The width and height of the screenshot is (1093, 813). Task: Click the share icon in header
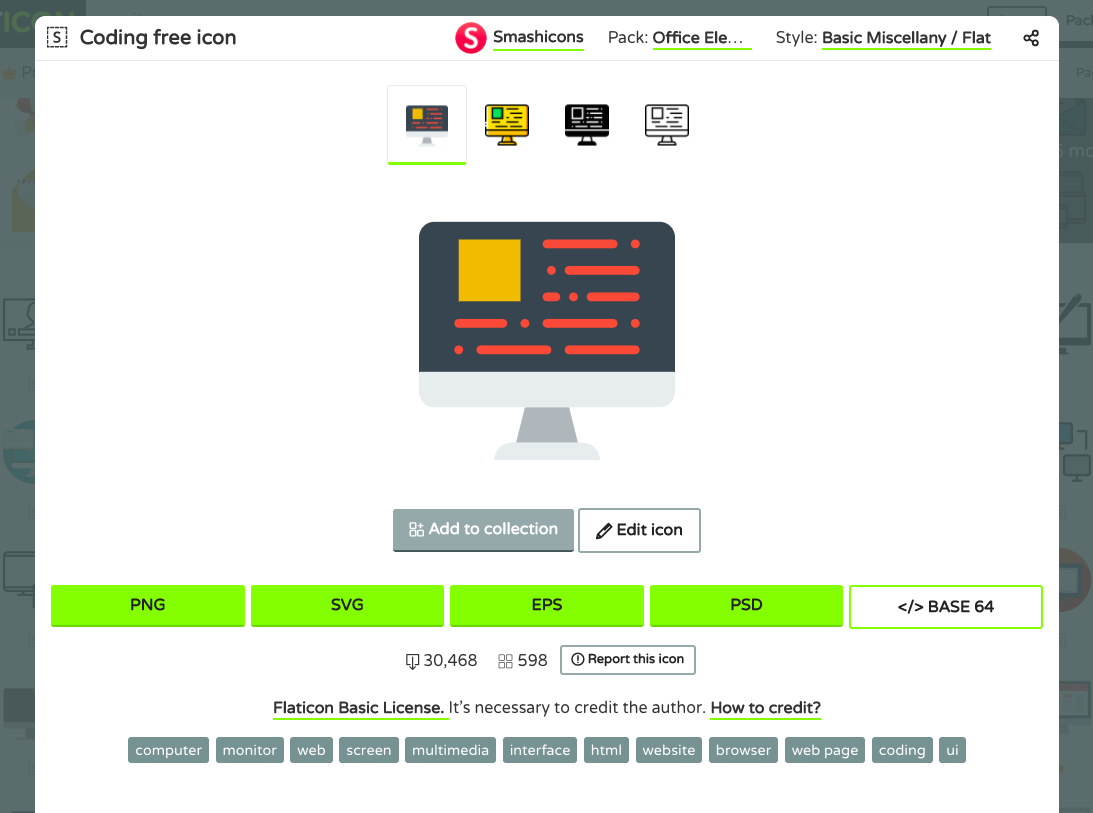point(1031,38)
